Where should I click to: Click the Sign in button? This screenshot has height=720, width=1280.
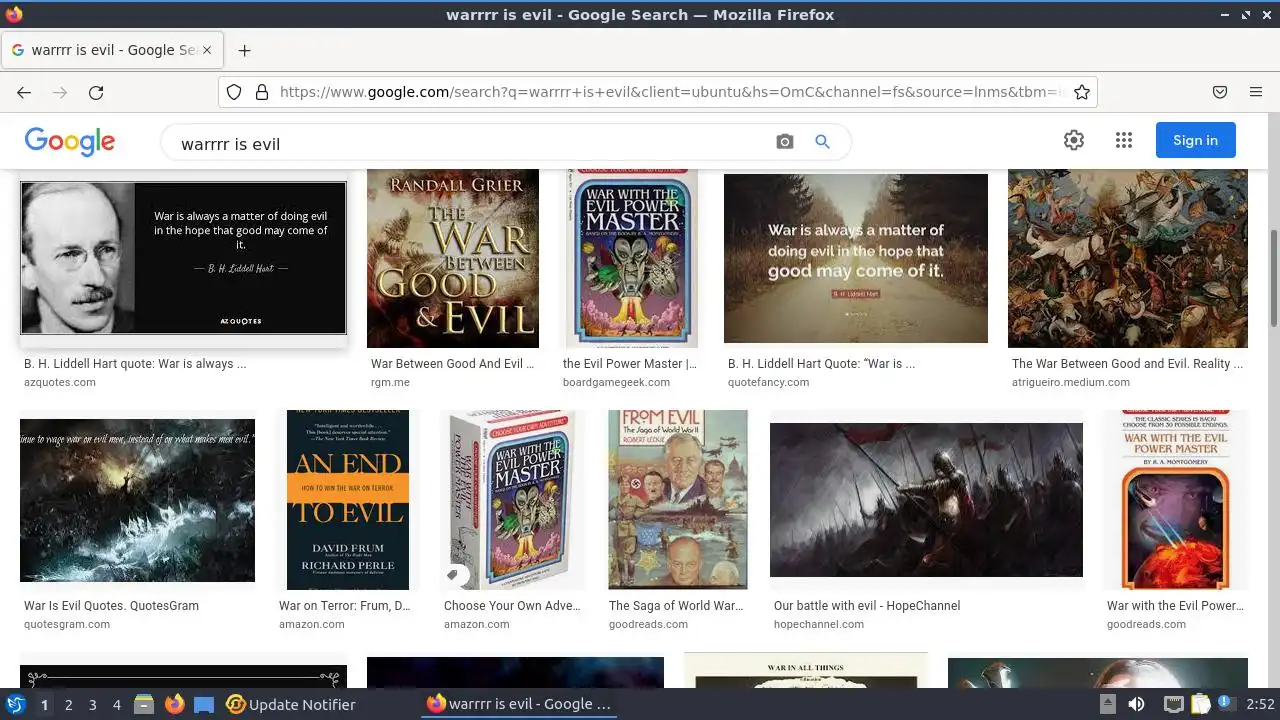pos(1195,140)
